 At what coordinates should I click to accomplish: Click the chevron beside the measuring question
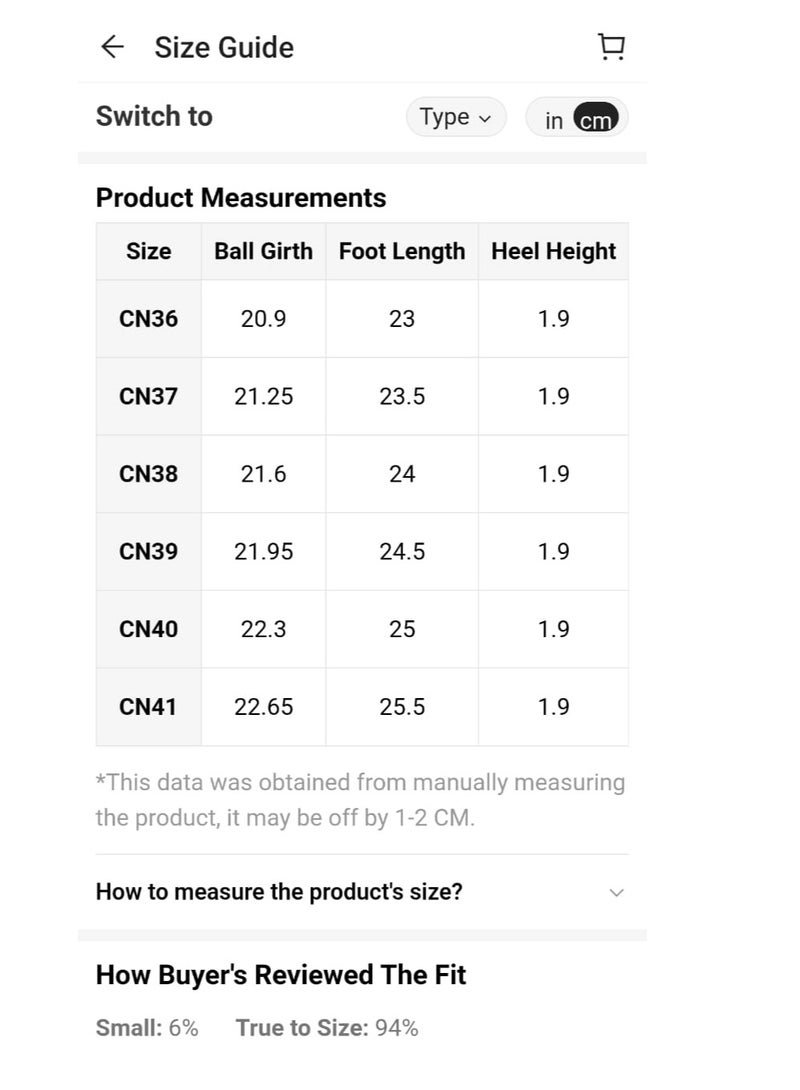point(616,892)
